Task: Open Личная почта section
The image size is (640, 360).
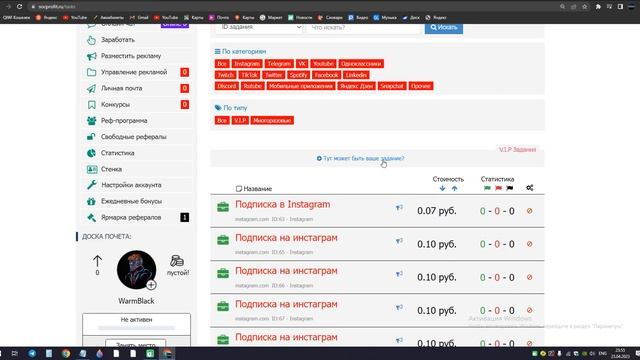Action: click(121, 88)
